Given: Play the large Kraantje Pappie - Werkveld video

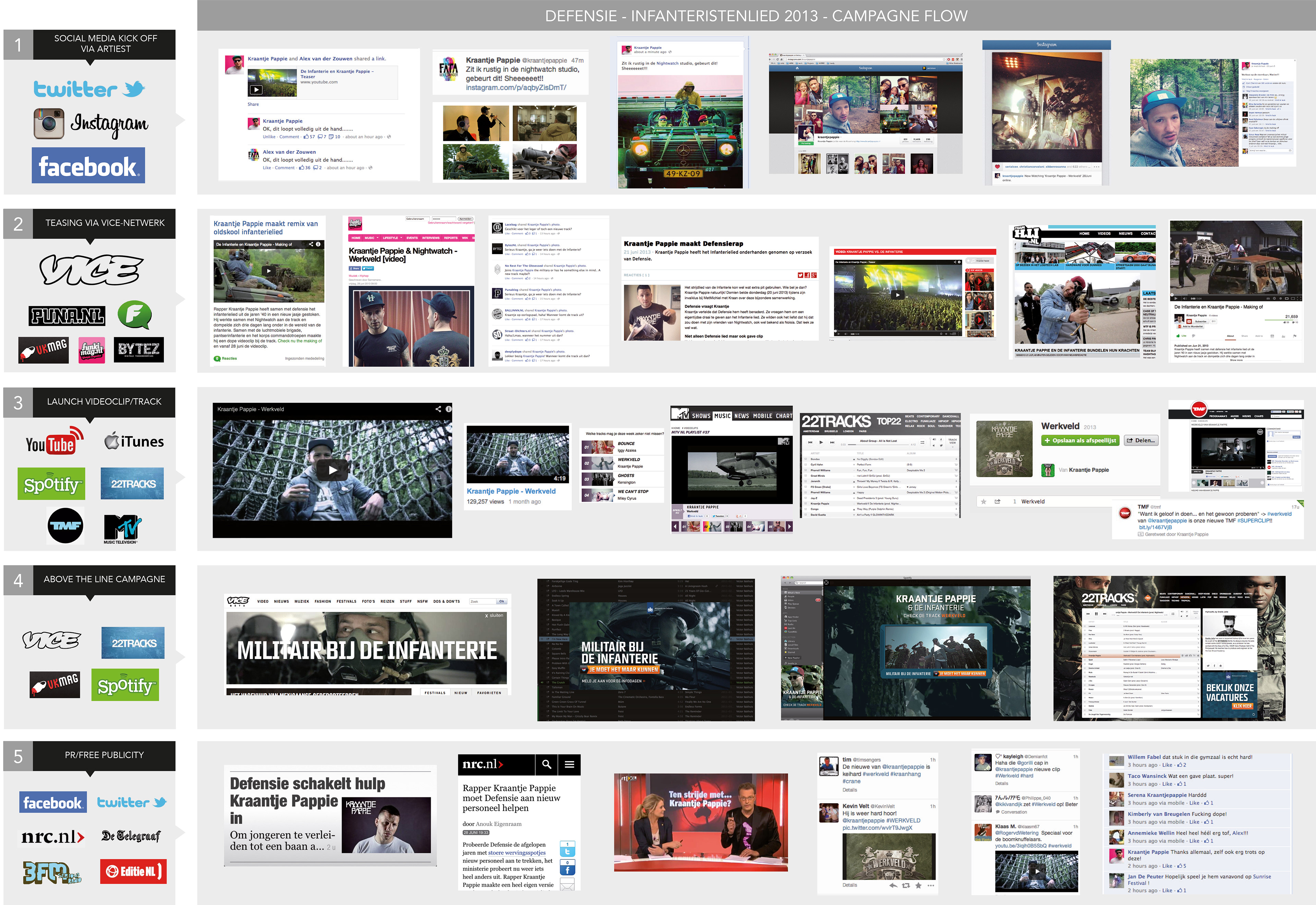Looking at the screenshot, I should point(333,470).
